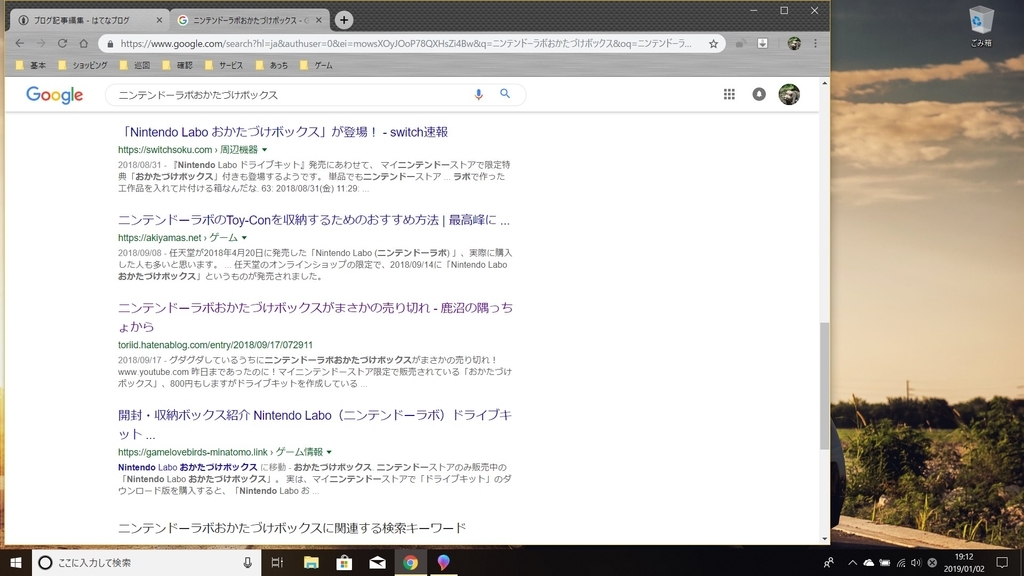The image size is (1024, 576).
Task: Open the 開封・収納ボックス紹介 result
Action: [315, 424]
